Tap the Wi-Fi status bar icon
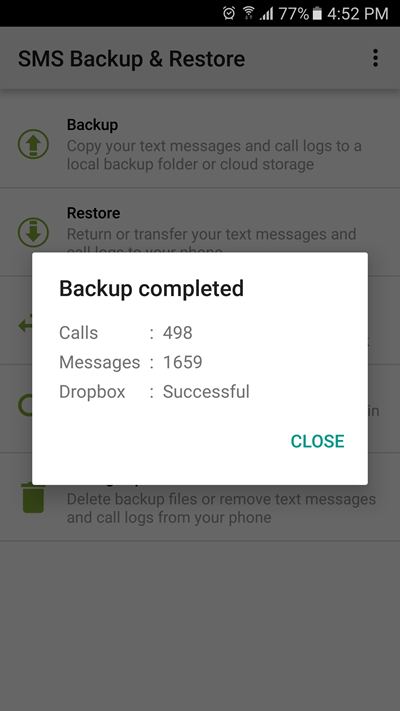The image size is (400, 711). pyautogui.click(x=248, y=13)
